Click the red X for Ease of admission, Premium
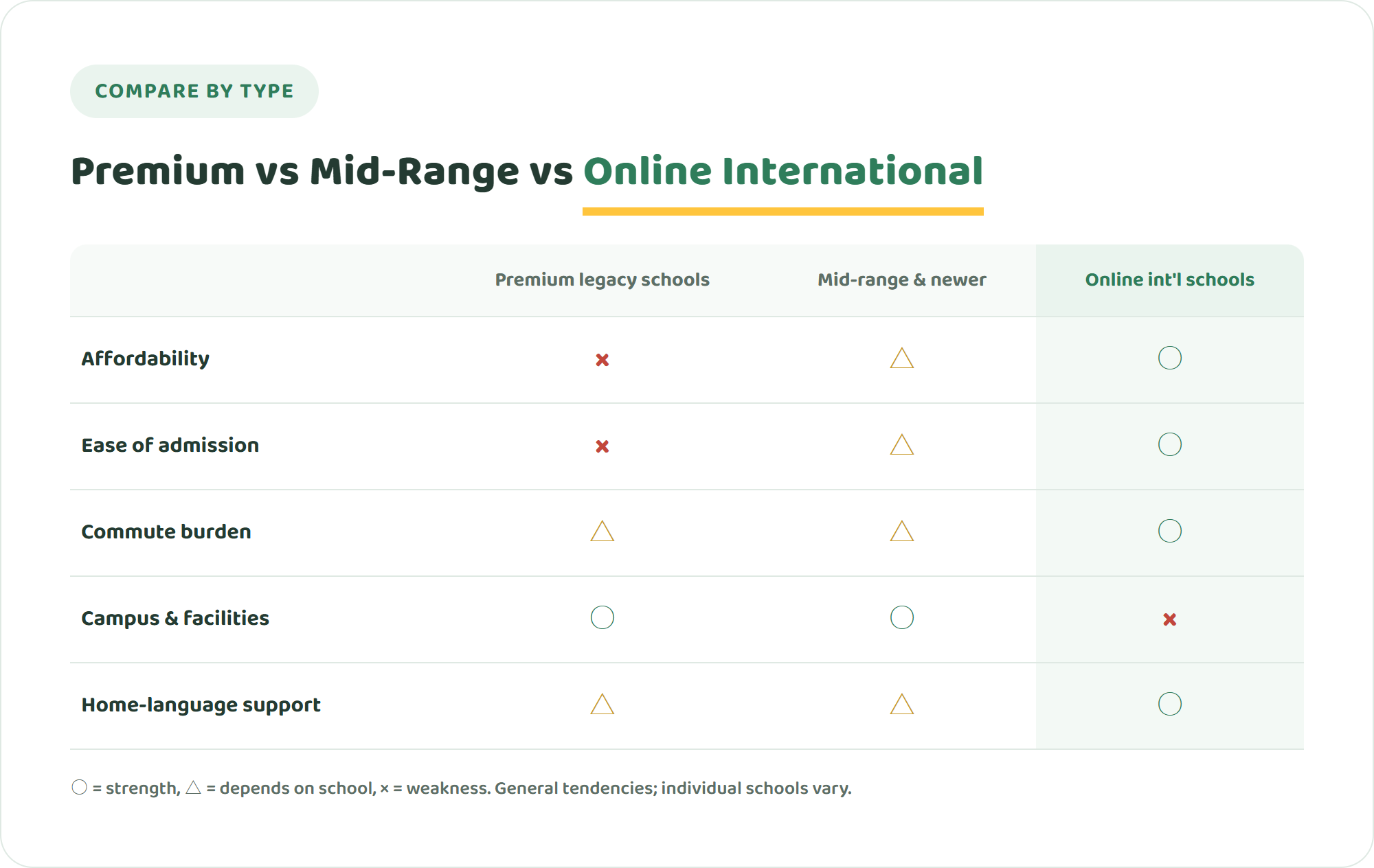Screen dimensions: 1374x868 (602, 446)
